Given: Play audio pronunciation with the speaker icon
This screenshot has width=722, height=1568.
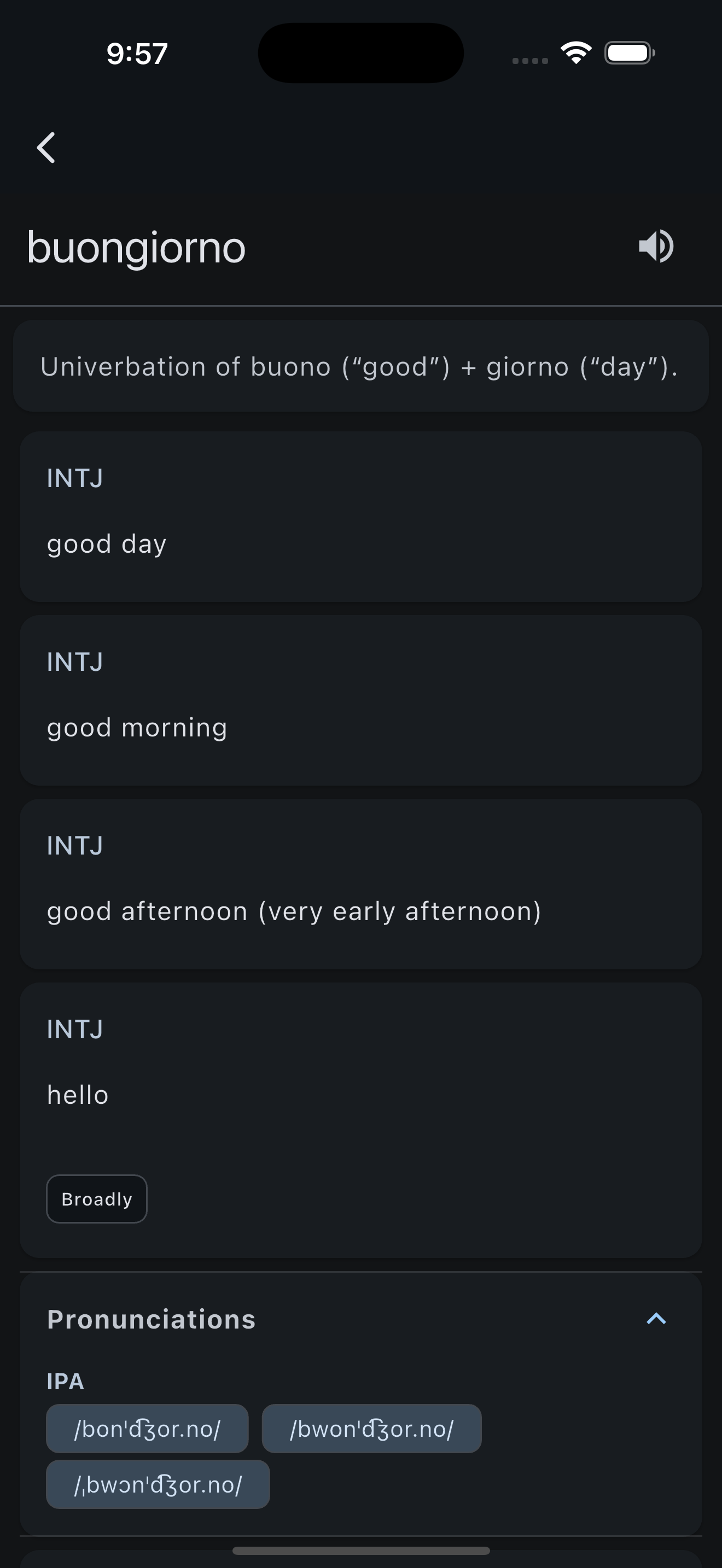Looking at the screenshot, I should coord(656,247).
